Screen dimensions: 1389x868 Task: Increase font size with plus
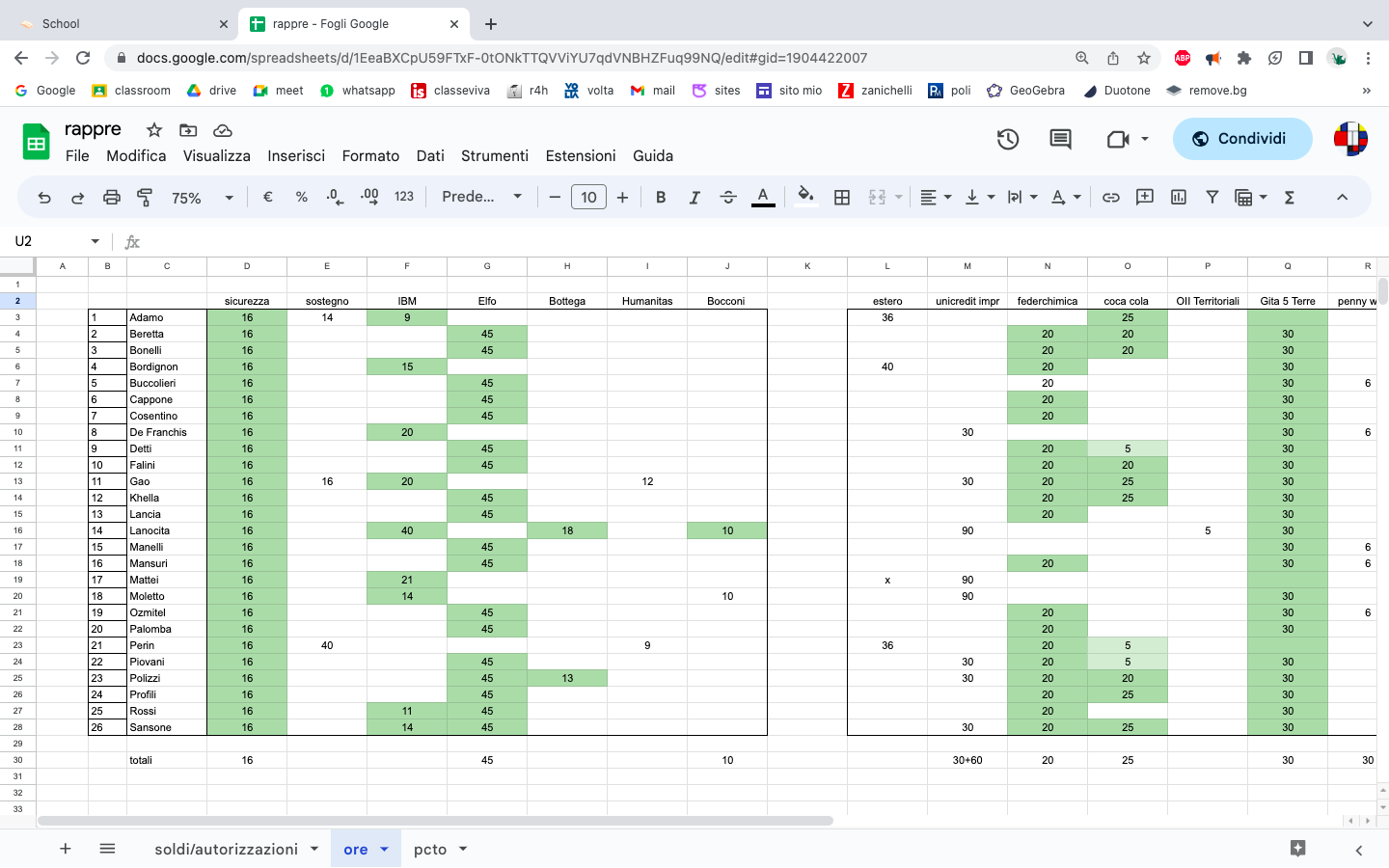click(623, 197)
